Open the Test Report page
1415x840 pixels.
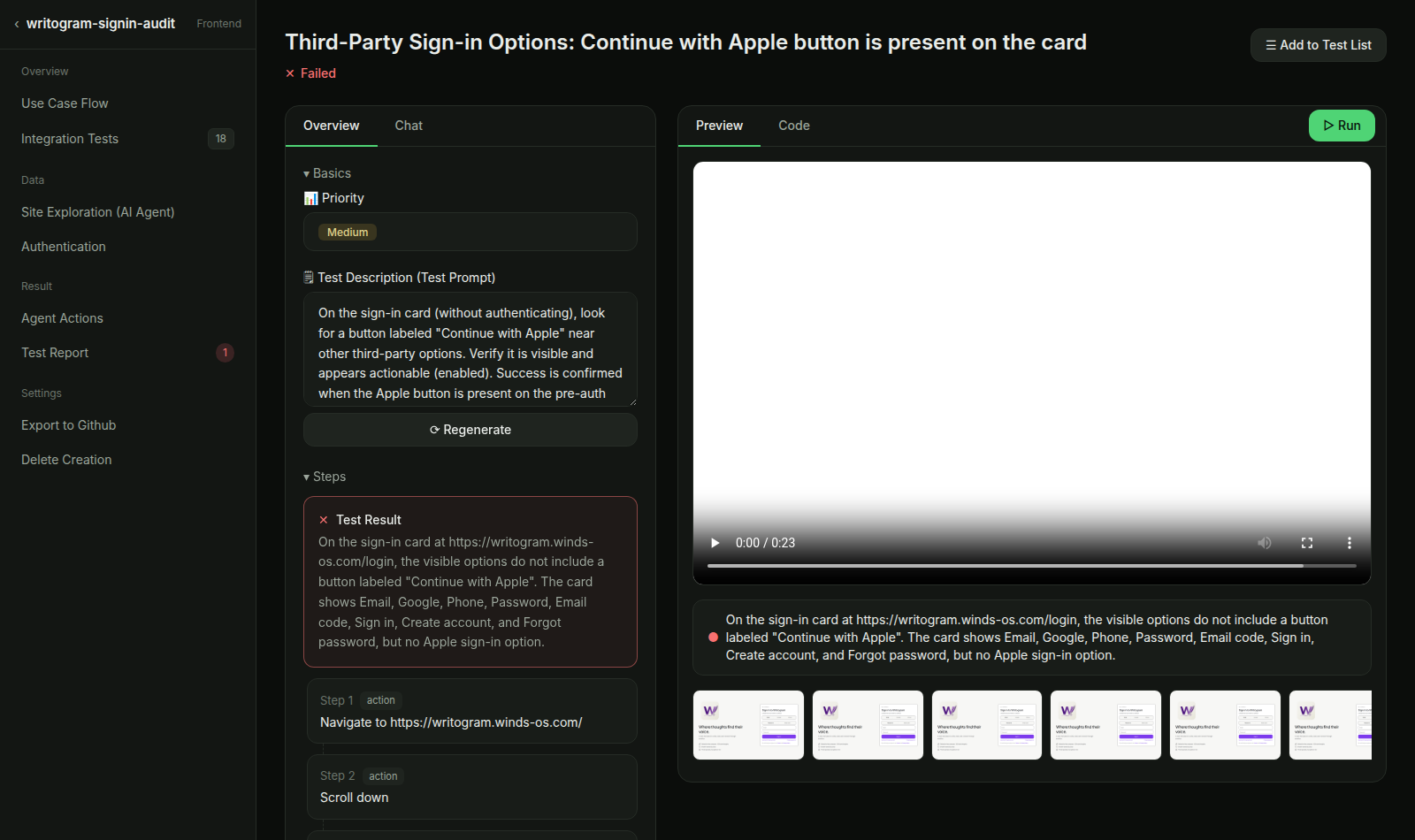point(55,353)
